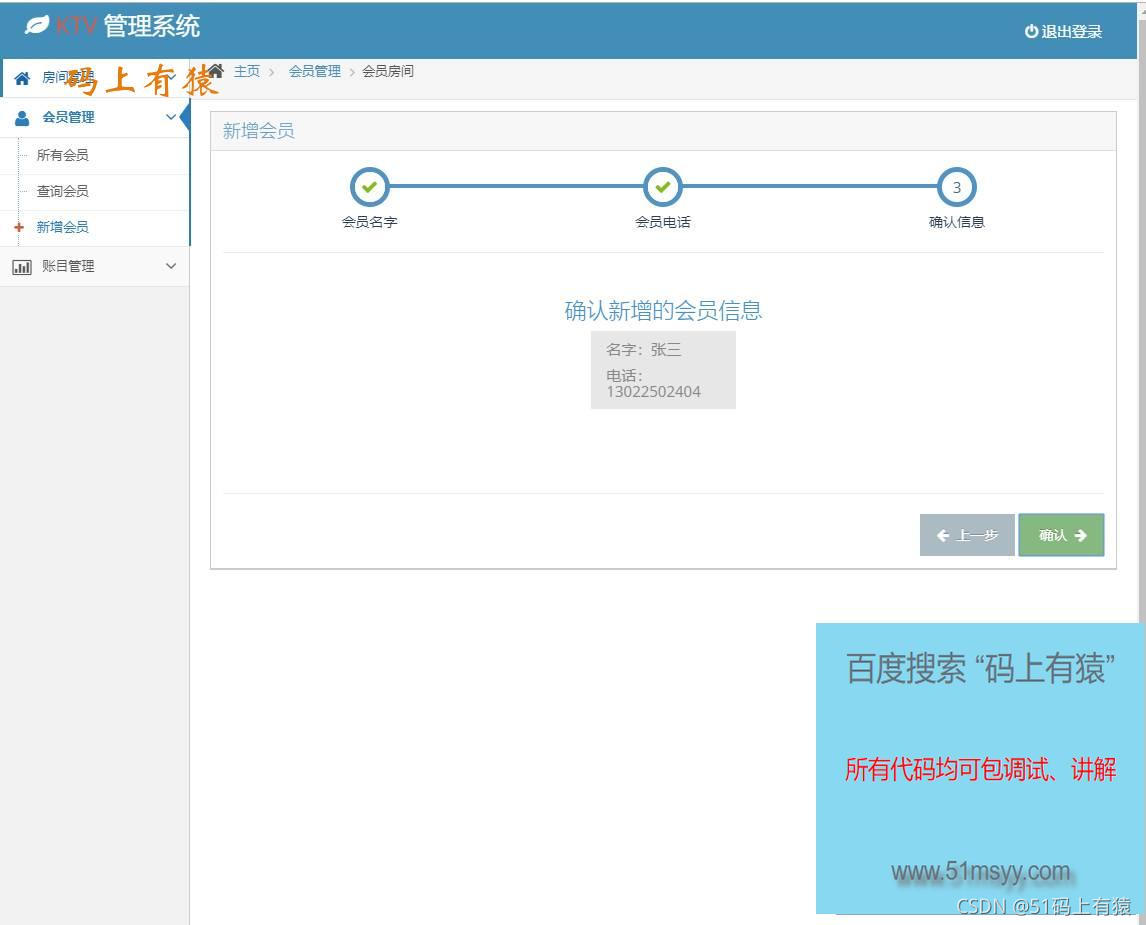Click right arrow icon on 确认 button
Screen dimensions: 1146x925
tap(1080, 536)
